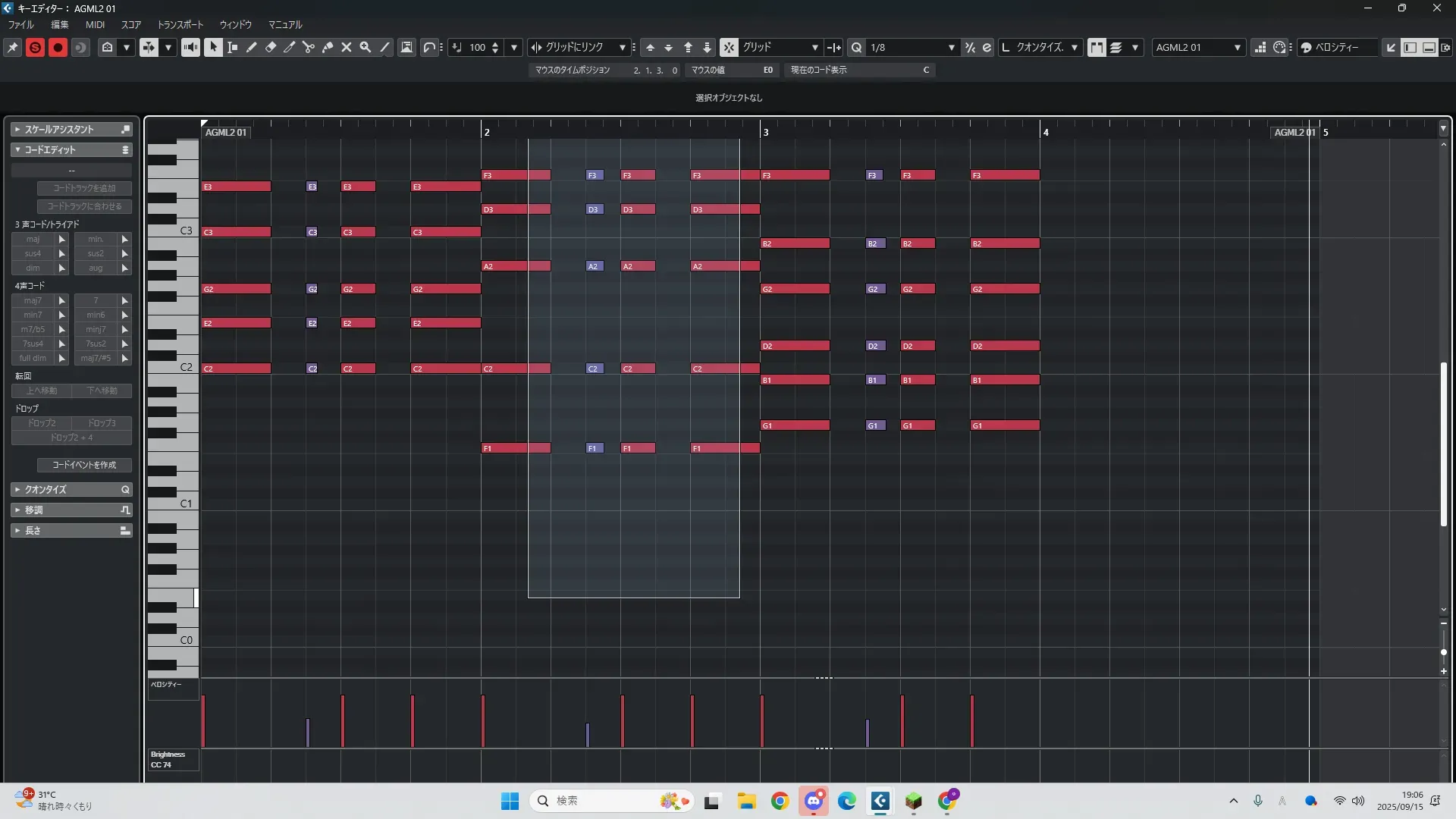
Task: Open the トランスポート menu
Action: tap(180, 24)
